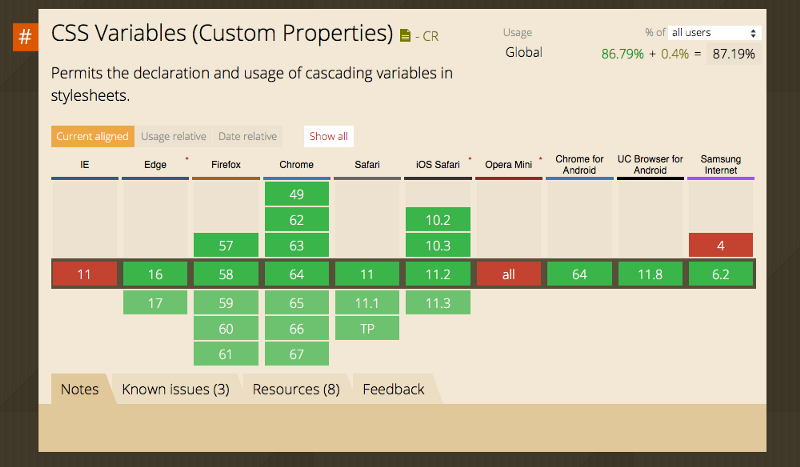
Task: Click the iOS Safari column header
Action: [438, 165]
